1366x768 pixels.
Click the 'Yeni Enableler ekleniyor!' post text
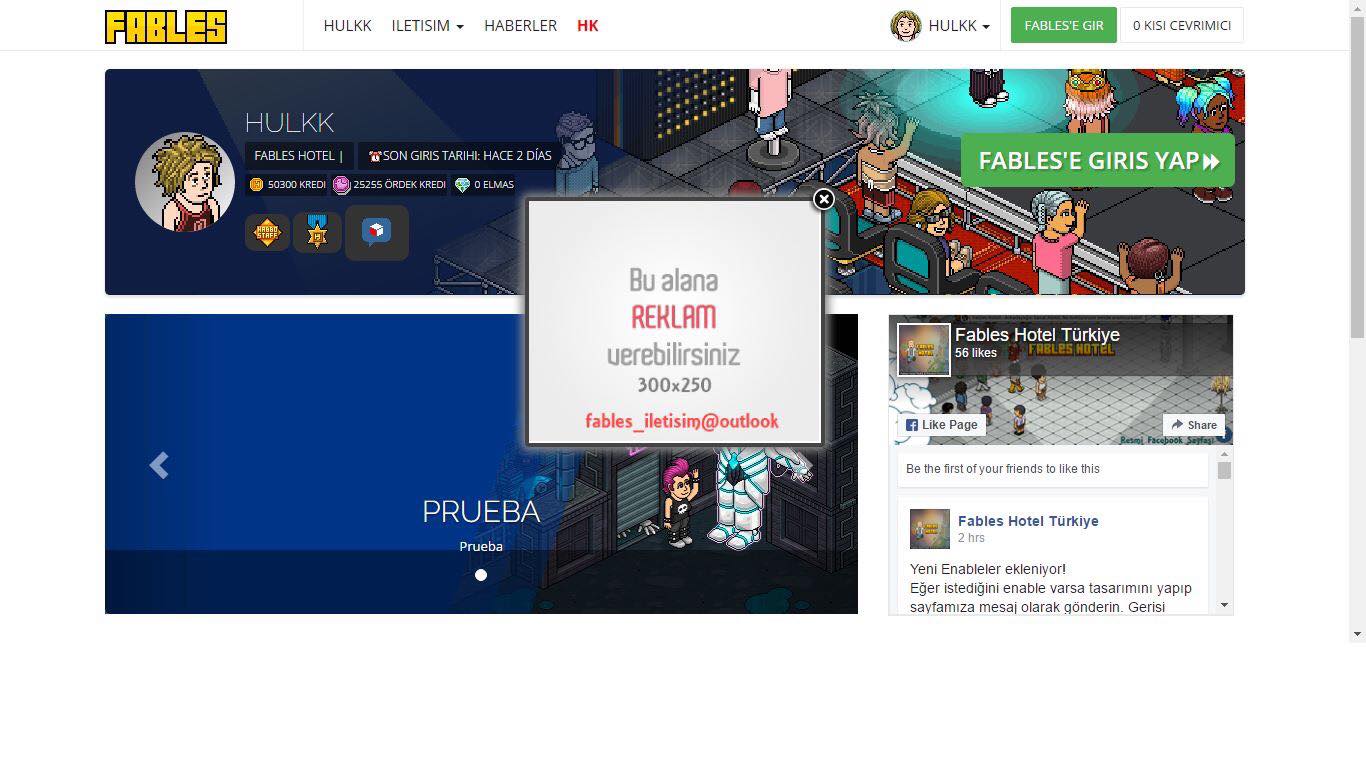(988, 569)
